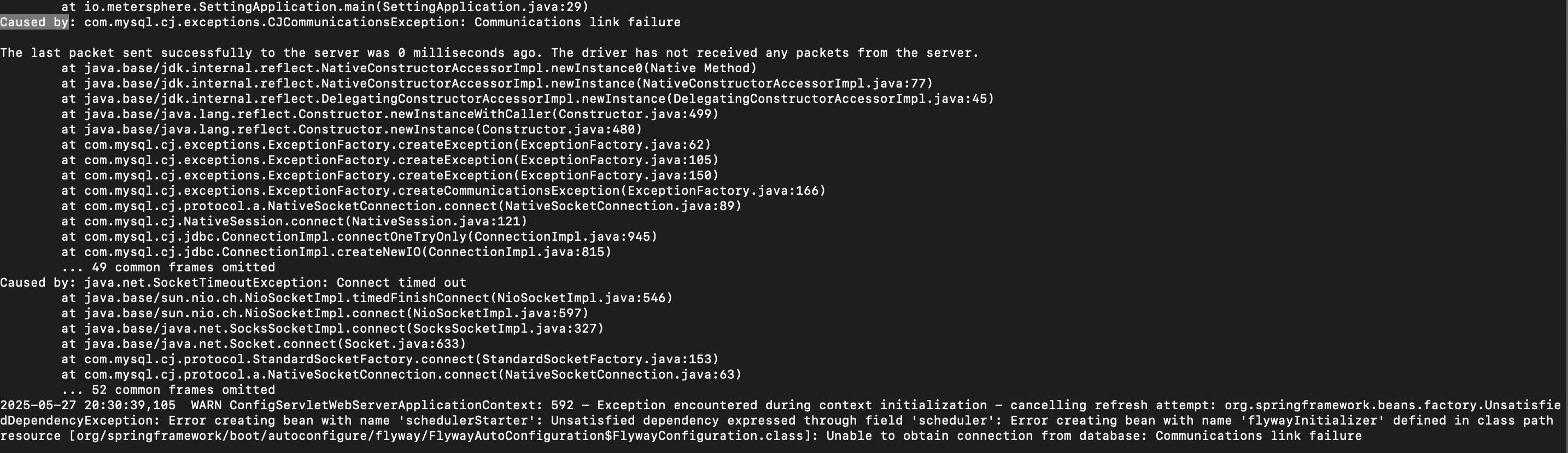Click the NioSocketImpl.timedFinishConnect stack frame

[366, 298]
